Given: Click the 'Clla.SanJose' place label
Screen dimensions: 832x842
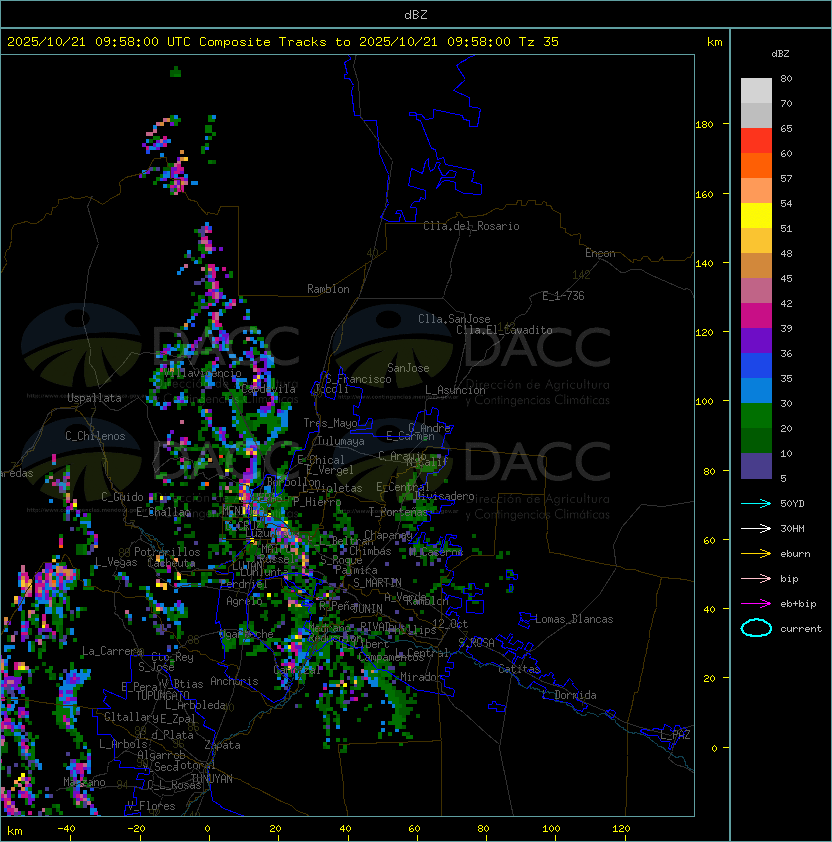Looking at the screenshot, I should pos(454,319).
